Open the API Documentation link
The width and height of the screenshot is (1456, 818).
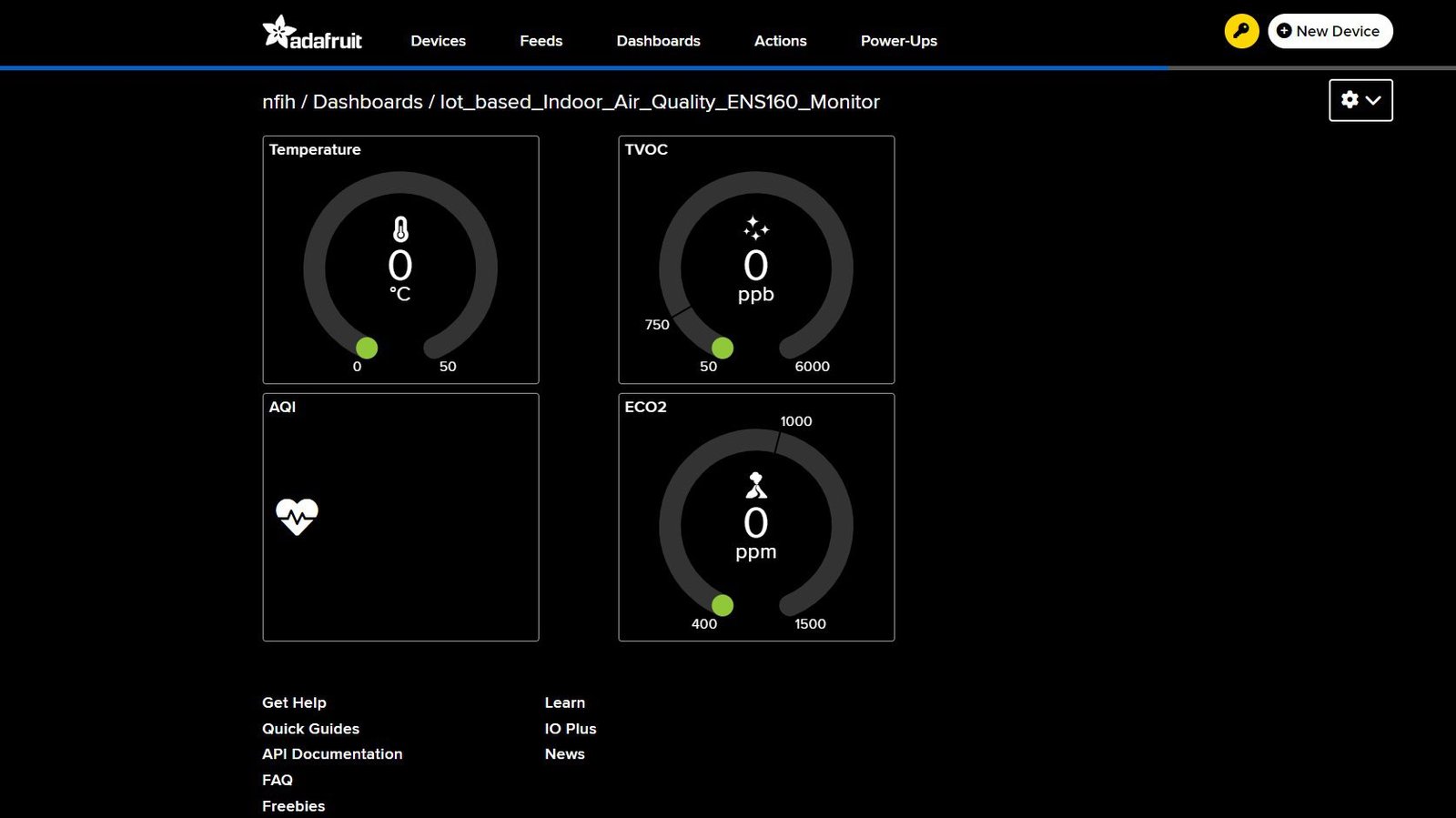pyautogui.click(x=332, y=754)
